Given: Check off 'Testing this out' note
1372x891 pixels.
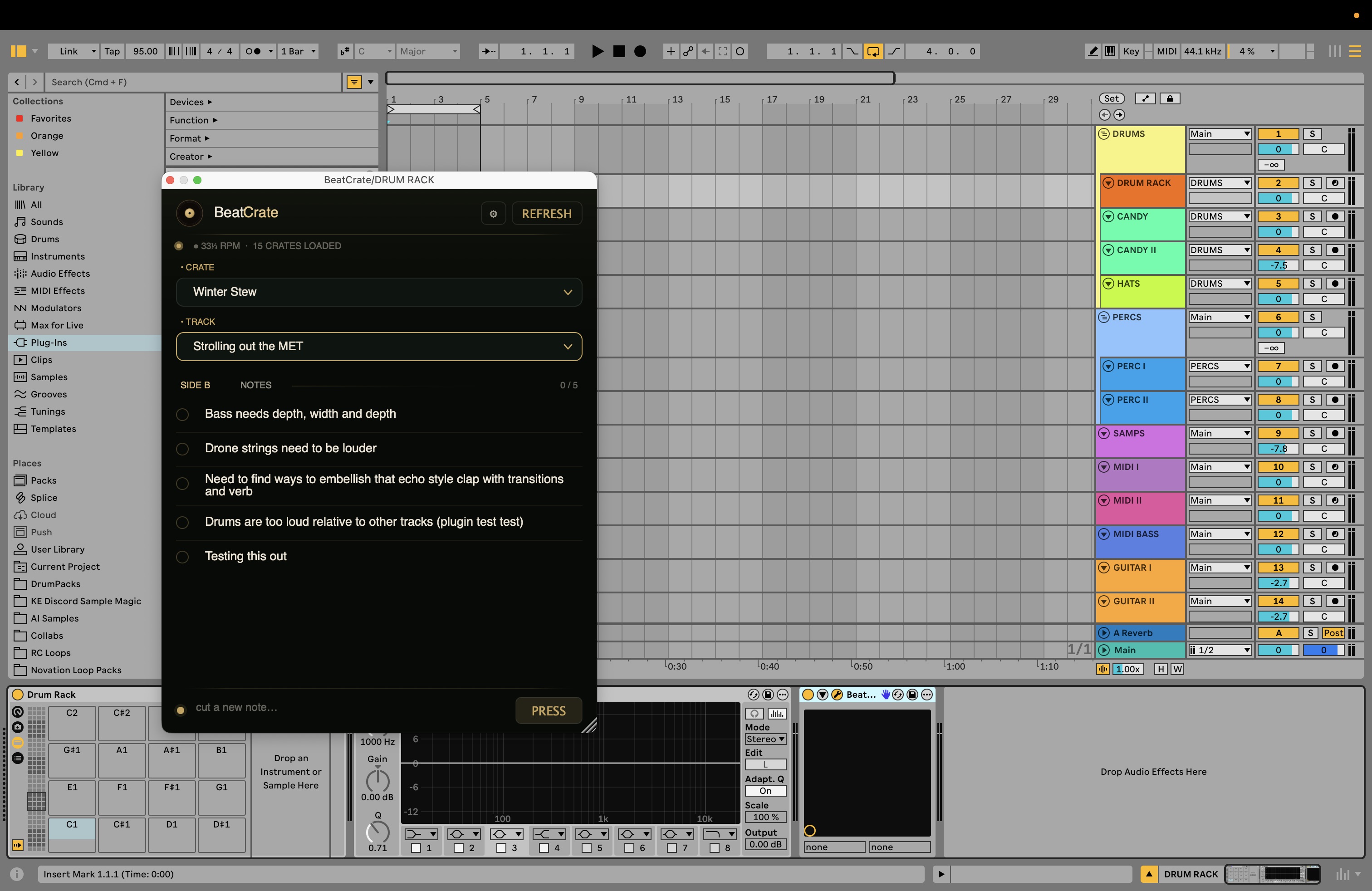Looking at the screenshot, I should 182,557.
